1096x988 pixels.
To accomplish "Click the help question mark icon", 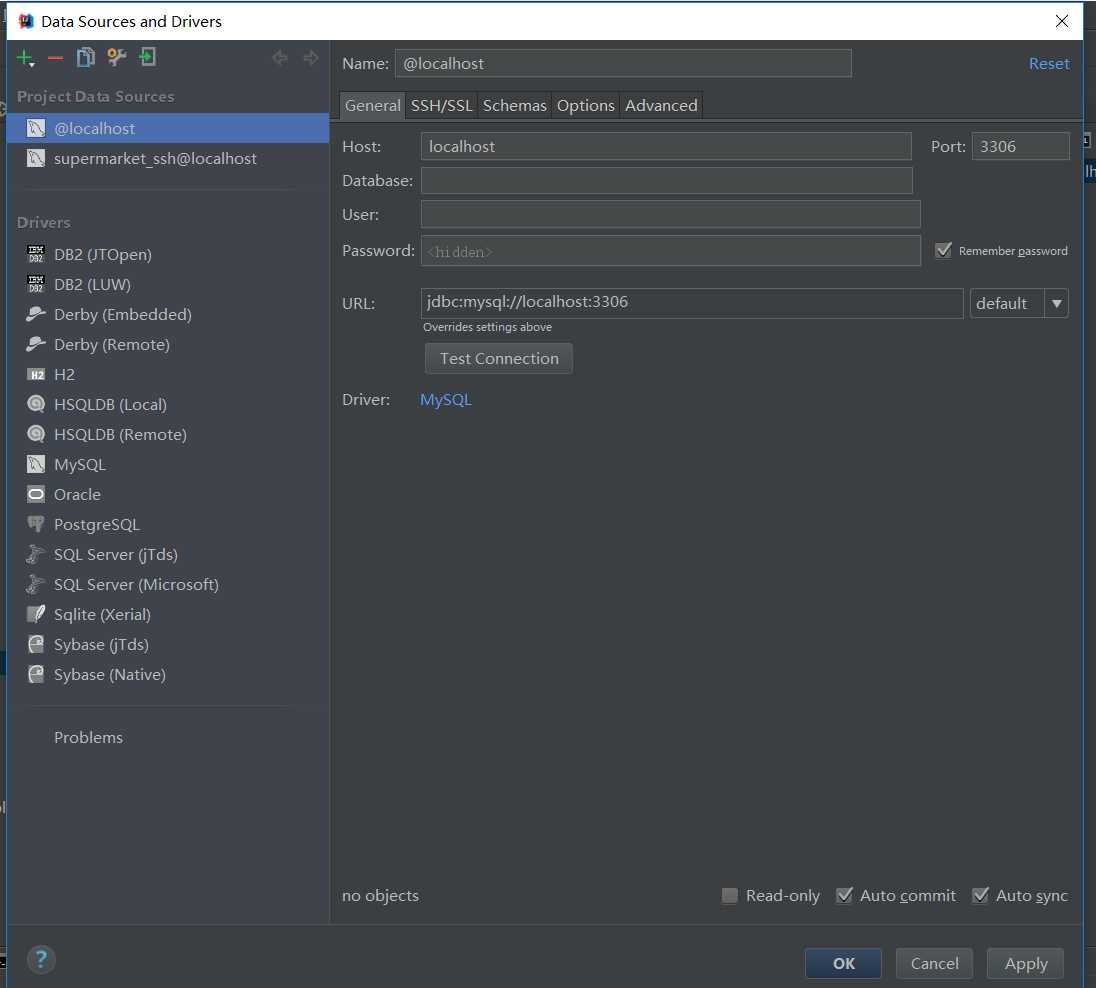I will (41, 959).
